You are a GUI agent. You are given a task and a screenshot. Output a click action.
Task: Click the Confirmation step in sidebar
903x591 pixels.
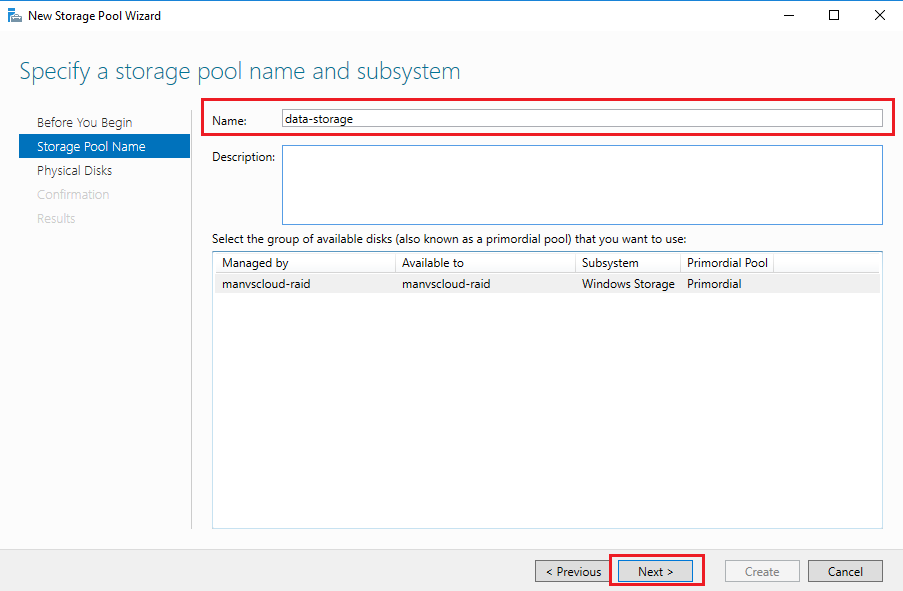[73, 195]
